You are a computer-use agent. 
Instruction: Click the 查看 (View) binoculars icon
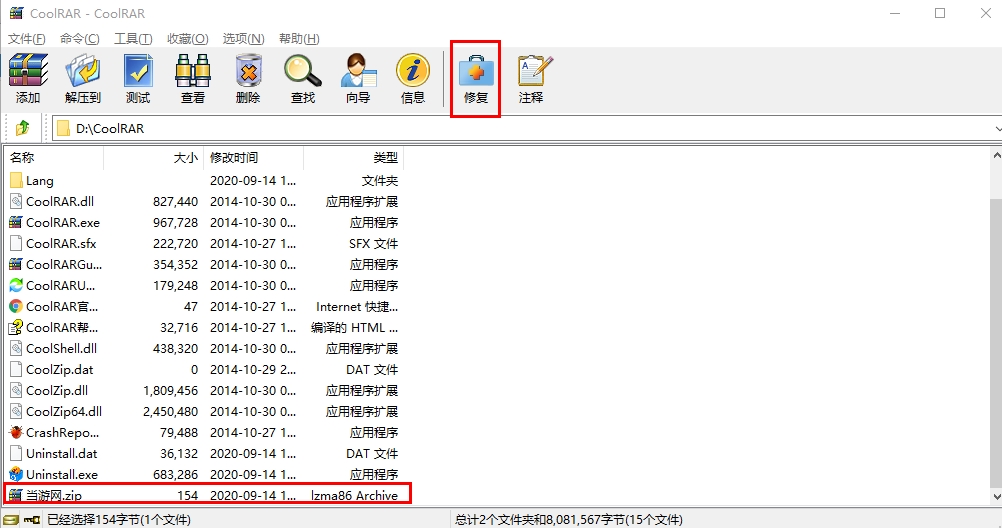pos(193,70)
